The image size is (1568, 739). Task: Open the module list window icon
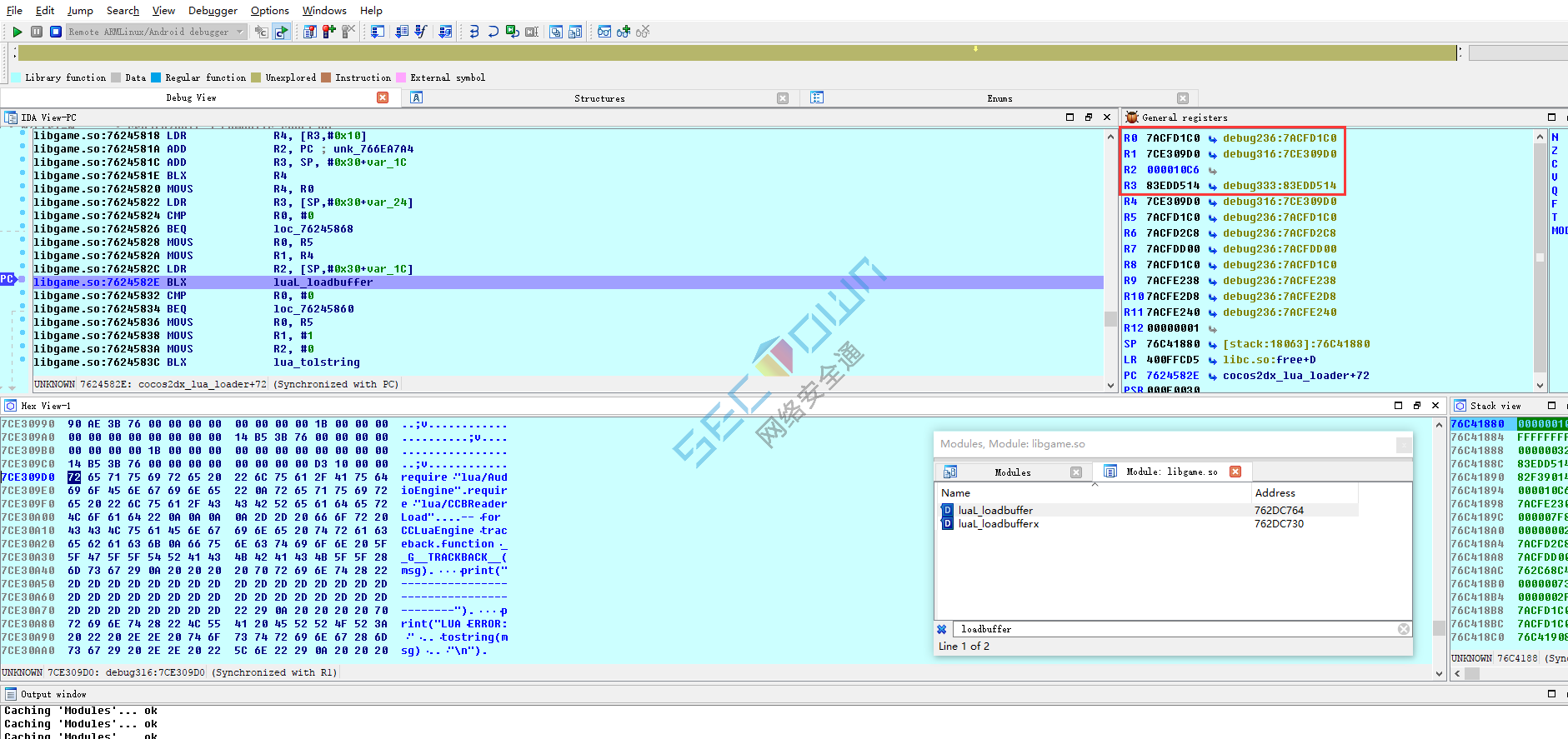coord(574,32)
